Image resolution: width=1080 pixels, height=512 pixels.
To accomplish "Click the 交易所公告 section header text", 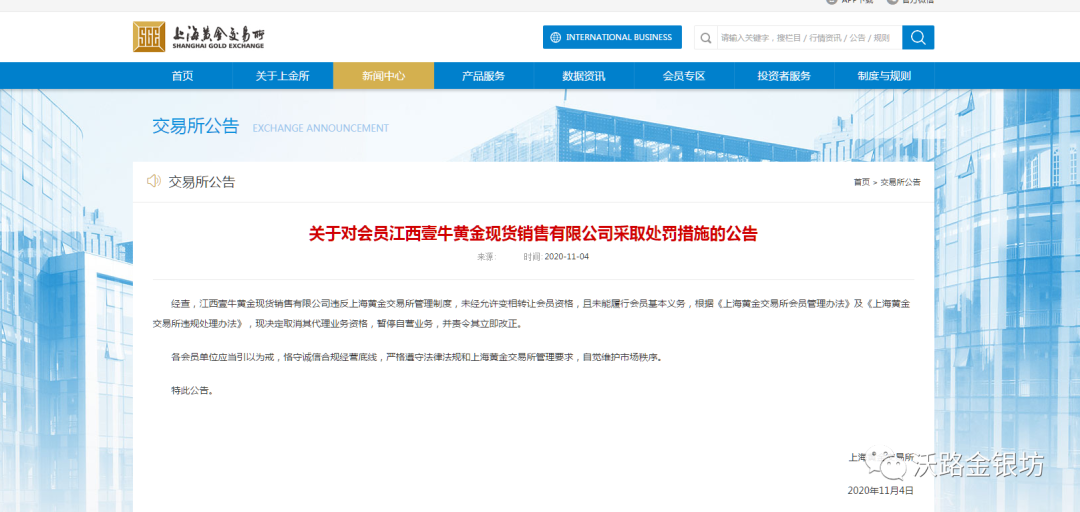I will pos(202,182).
